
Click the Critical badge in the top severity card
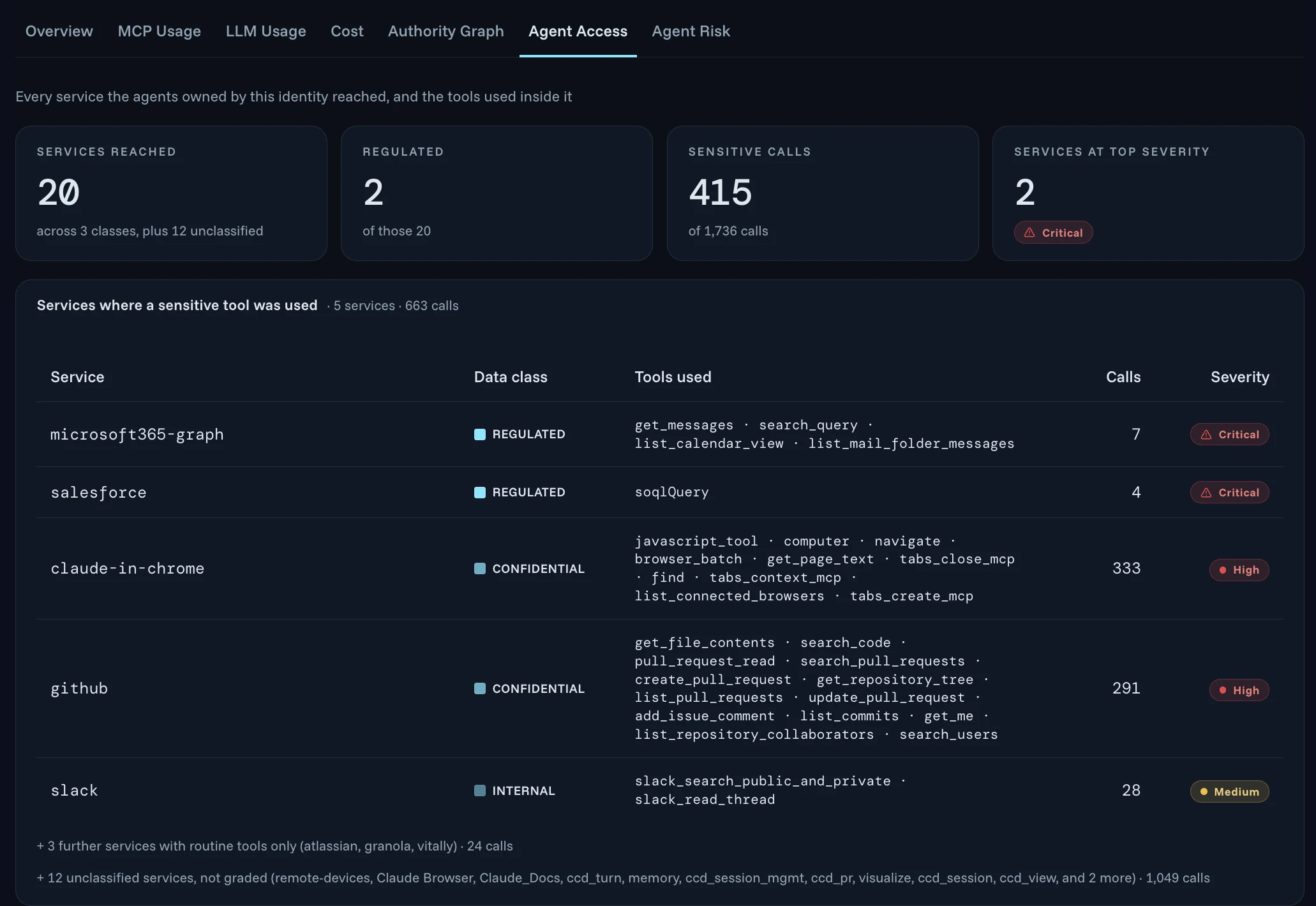click(1053, 233)
